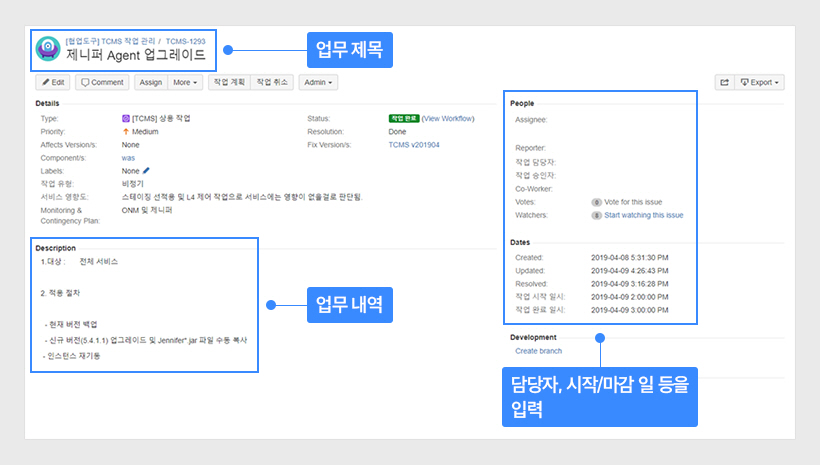This screenshot has width=820, height=465.
Task: Expand the Admin dropdown
Action: click(317, 82)
